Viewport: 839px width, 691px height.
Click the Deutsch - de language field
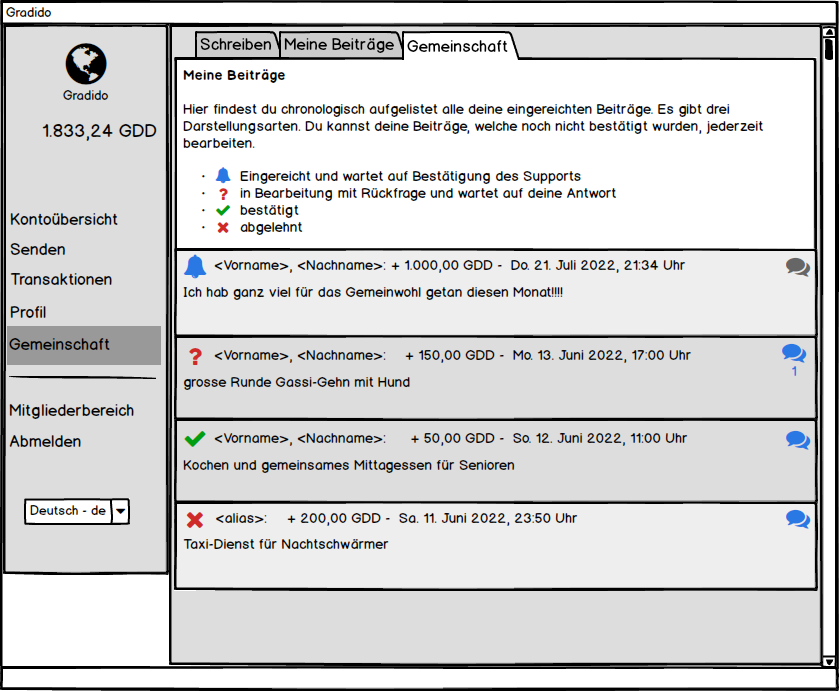coord(68,511)
